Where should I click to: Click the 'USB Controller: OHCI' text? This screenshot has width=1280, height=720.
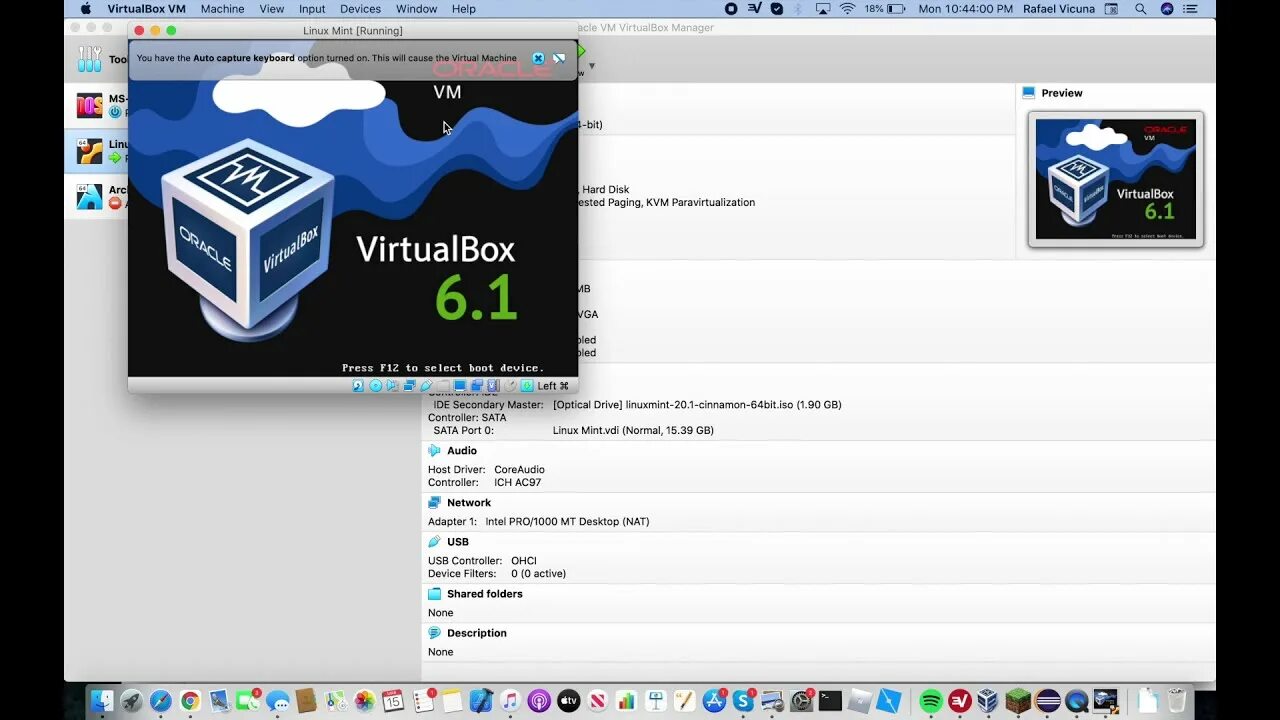click(x=482, y=561)
